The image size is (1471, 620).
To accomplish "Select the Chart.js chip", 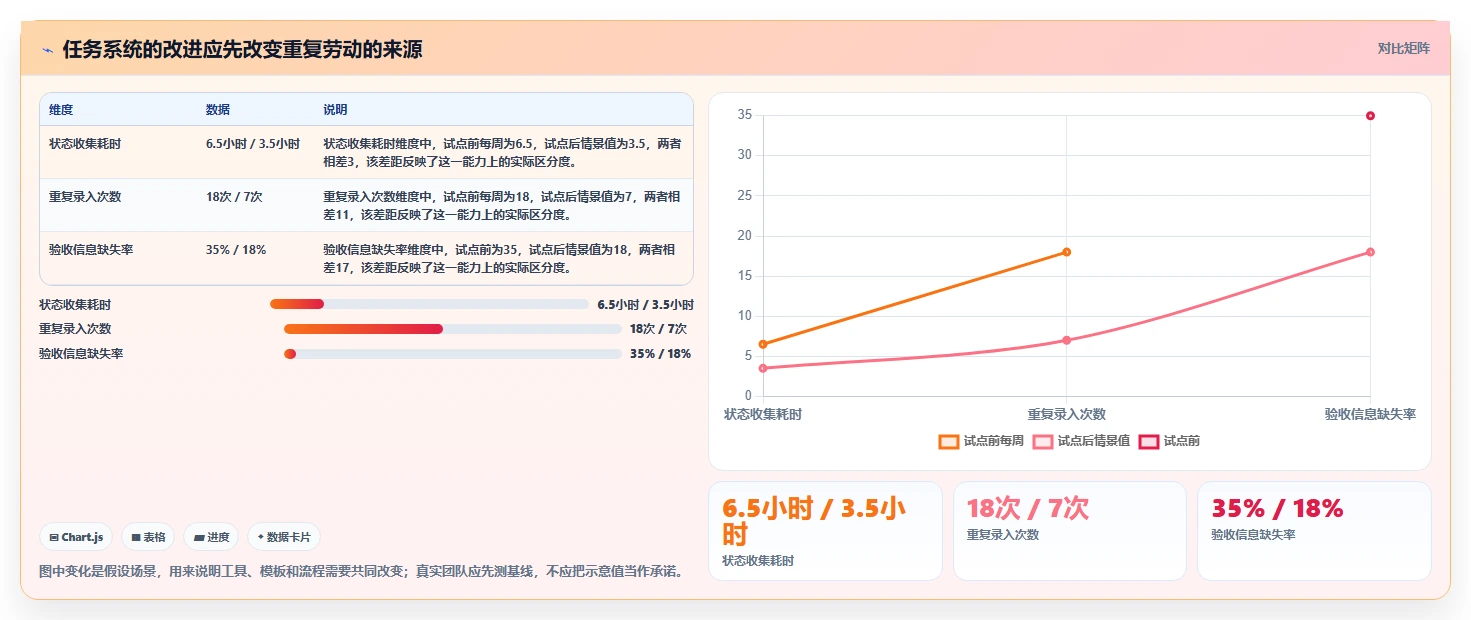I will click(76, 537).
